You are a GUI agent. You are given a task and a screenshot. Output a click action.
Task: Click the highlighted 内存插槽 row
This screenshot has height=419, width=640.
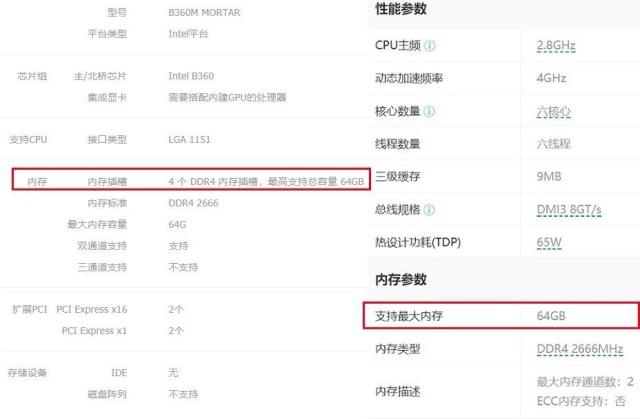click(191, 180)
